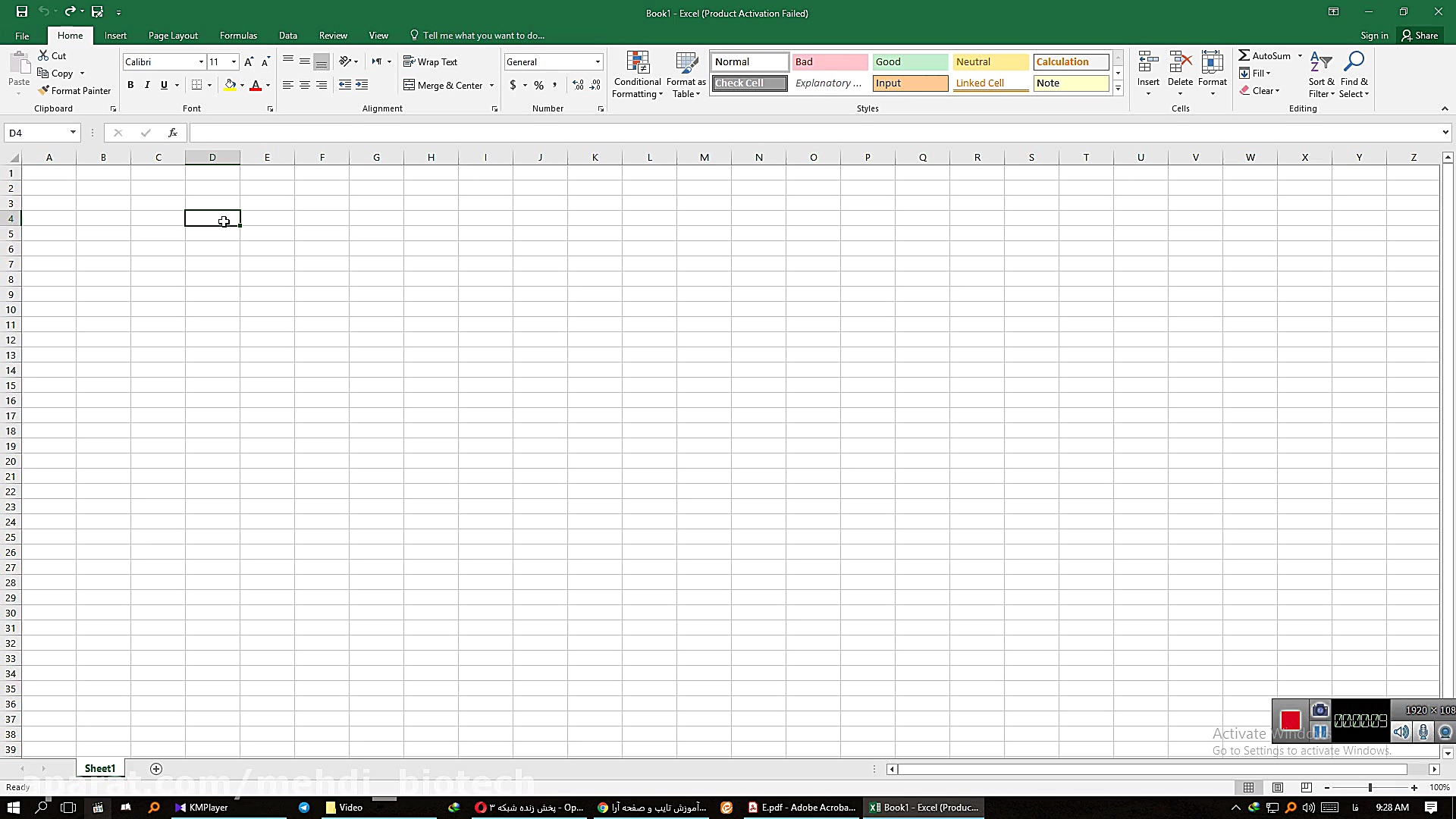This screenshot has width=1456, height=819.
Task: Switch to Page Layout view in status bar
Action: pos(1278,787)
